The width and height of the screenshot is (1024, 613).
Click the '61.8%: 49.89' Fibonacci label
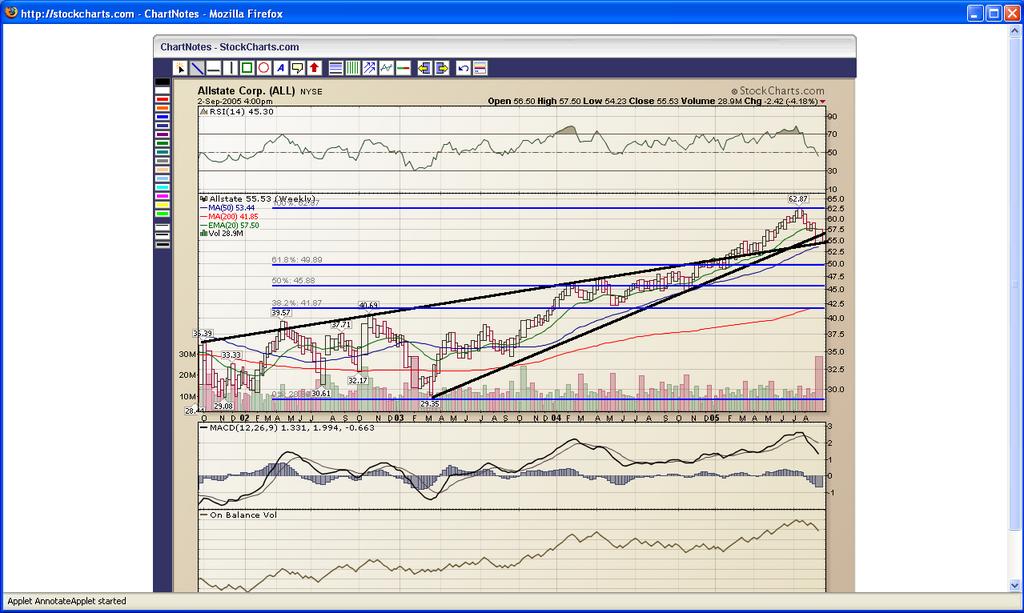pos(297,260)
